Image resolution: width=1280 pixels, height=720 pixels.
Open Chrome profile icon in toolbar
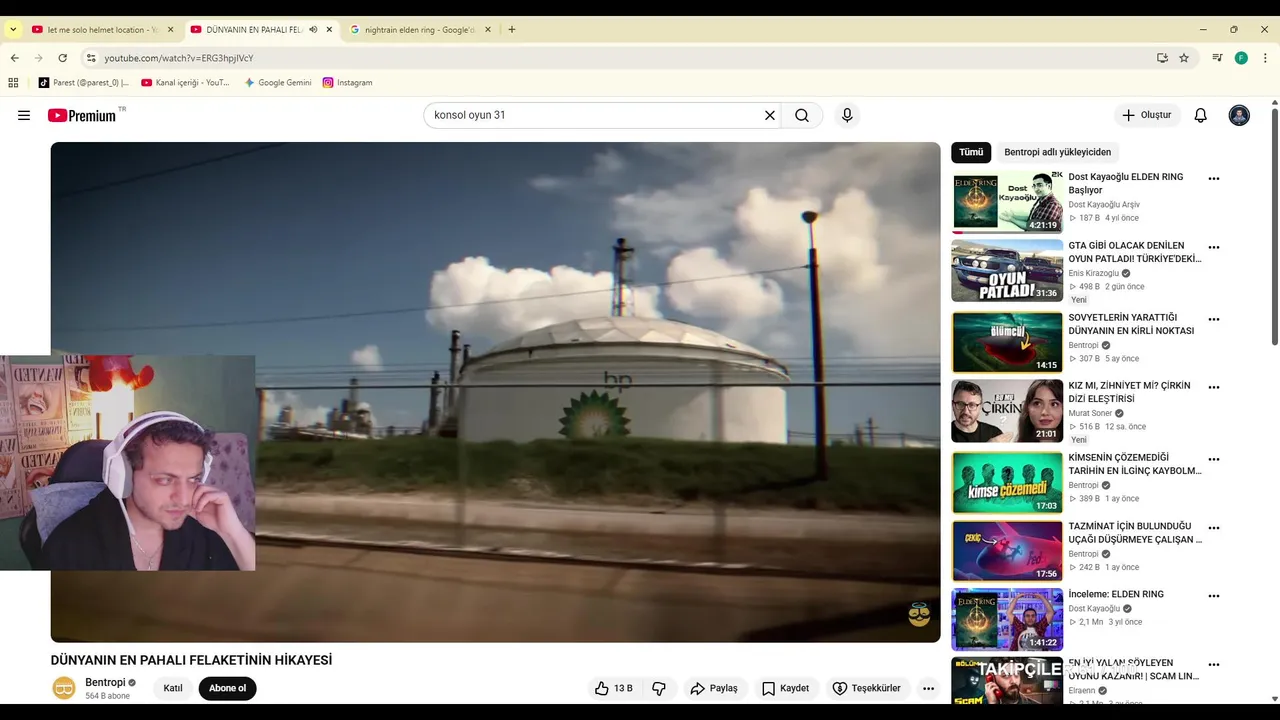[x=1241, y=58]
